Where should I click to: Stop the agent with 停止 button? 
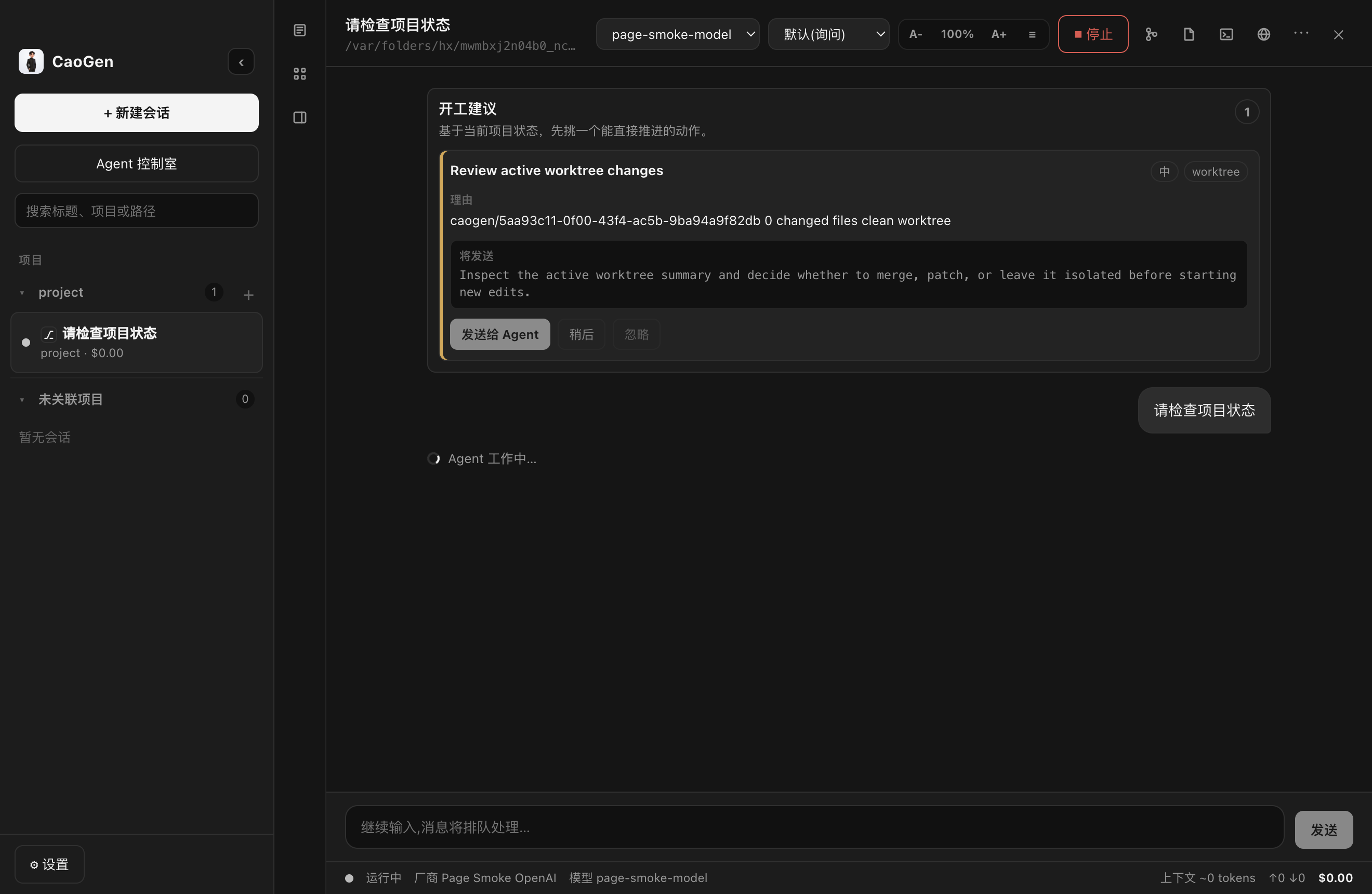point(1093,35)
